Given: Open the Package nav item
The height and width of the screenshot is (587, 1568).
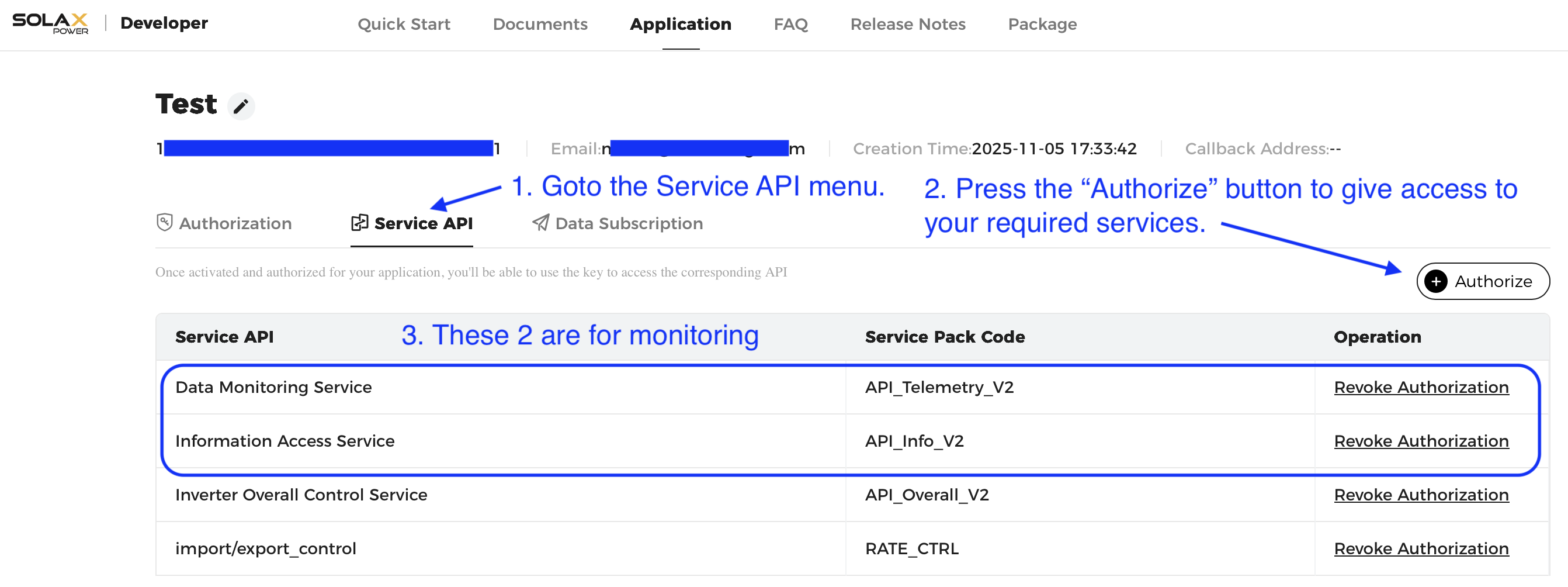Looking at the screenshot, I should point(1042,25).
